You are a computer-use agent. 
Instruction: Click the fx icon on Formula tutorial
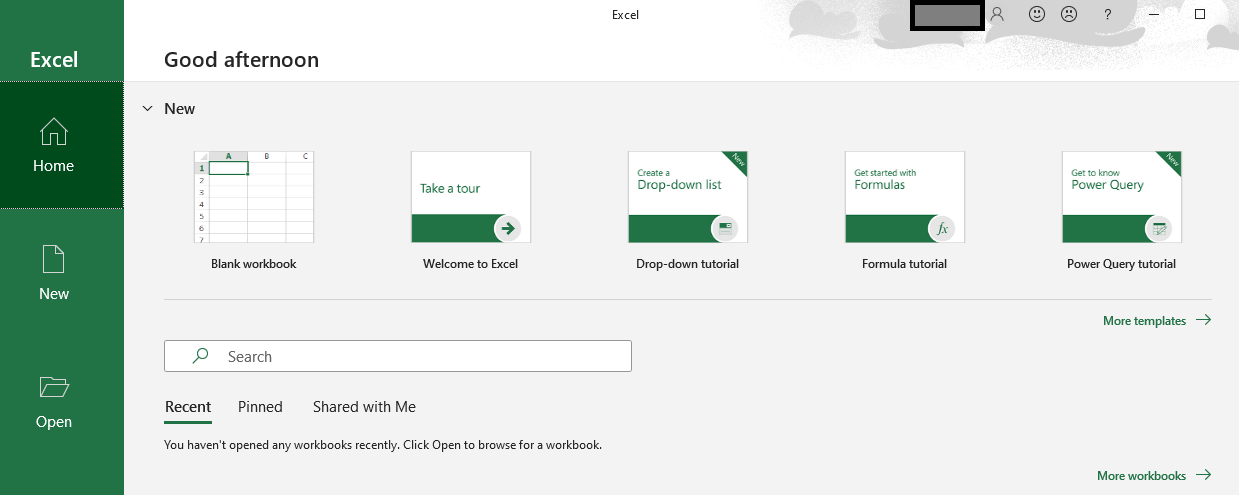pyautogui.click(x=942, y=228)
